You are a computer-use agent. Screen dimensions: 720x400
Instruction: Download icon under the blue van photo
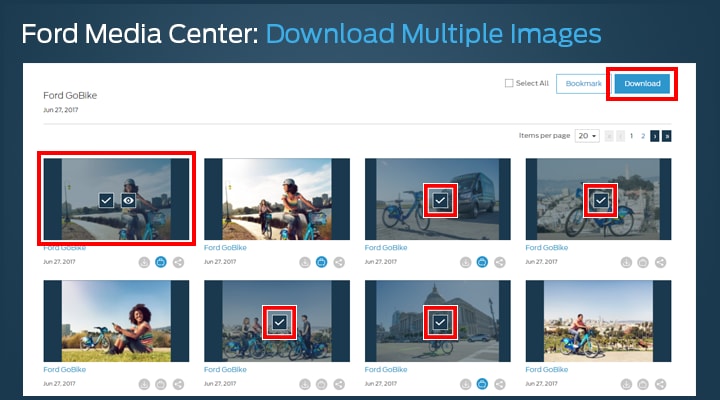coord(466,262)
